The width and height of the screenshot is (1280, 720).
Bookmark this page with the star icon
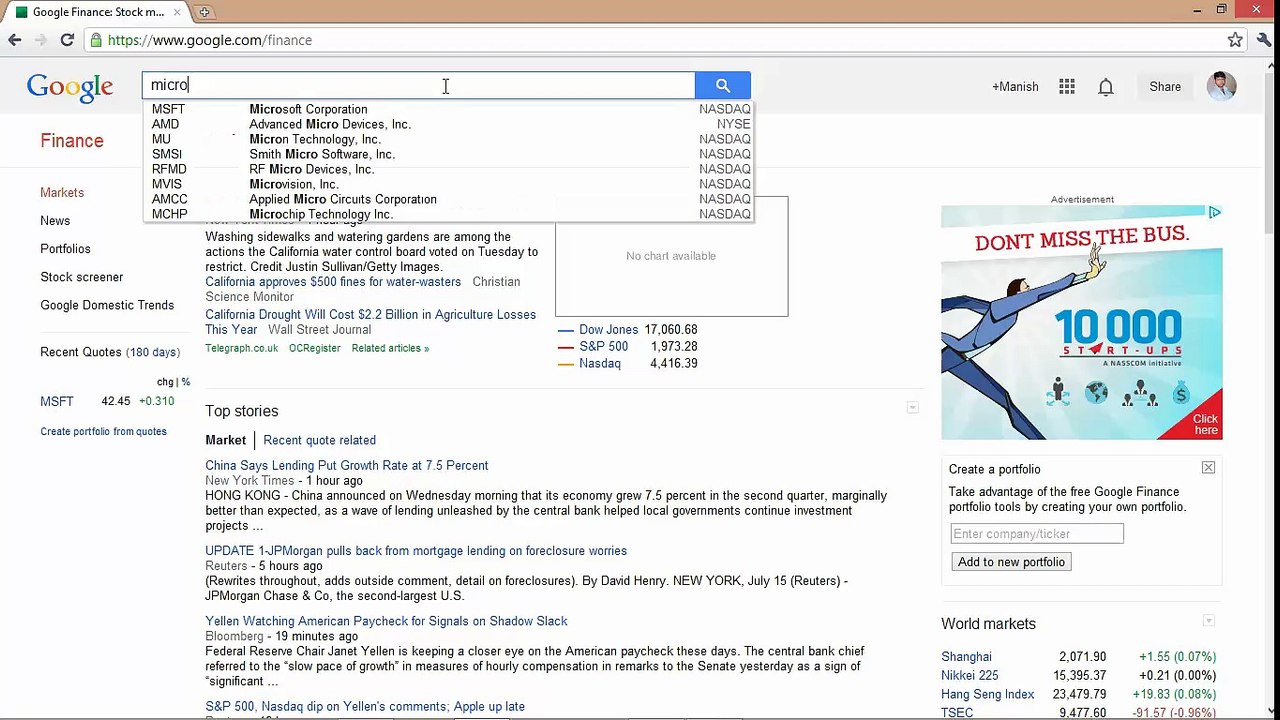[1235, 40]
